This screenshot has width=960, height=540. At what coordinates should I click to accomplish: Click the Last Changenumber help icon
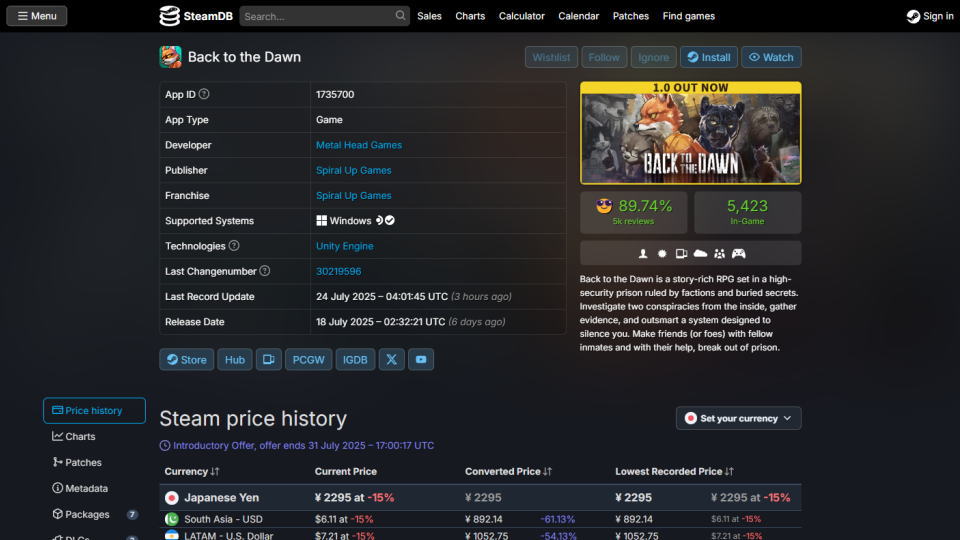(264, 271)
